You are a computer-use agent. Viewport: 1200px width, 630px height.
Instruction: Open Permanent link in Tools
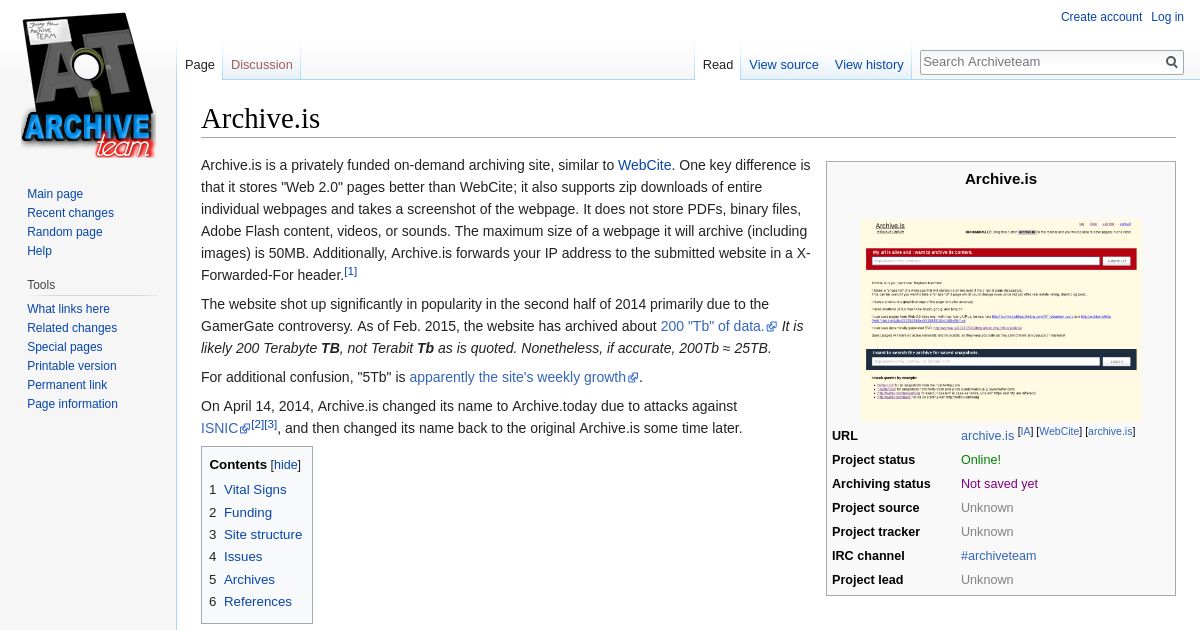[67, 385]
